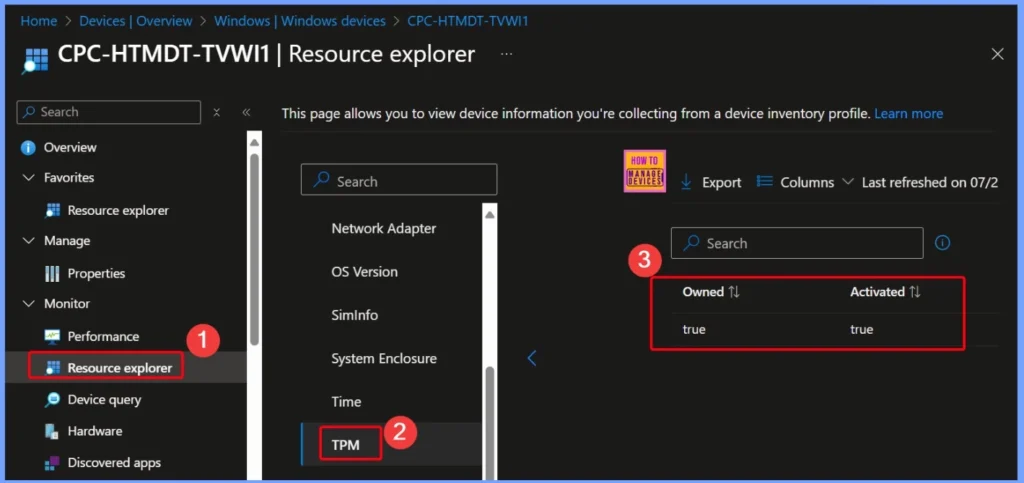Collapse the Monitor section

pos(28,304)
